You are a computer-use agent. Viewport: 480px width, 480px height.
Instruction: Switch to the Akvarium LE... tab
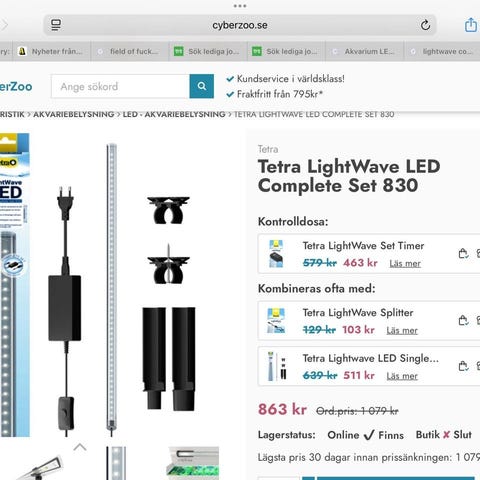(x=365, y=51)
